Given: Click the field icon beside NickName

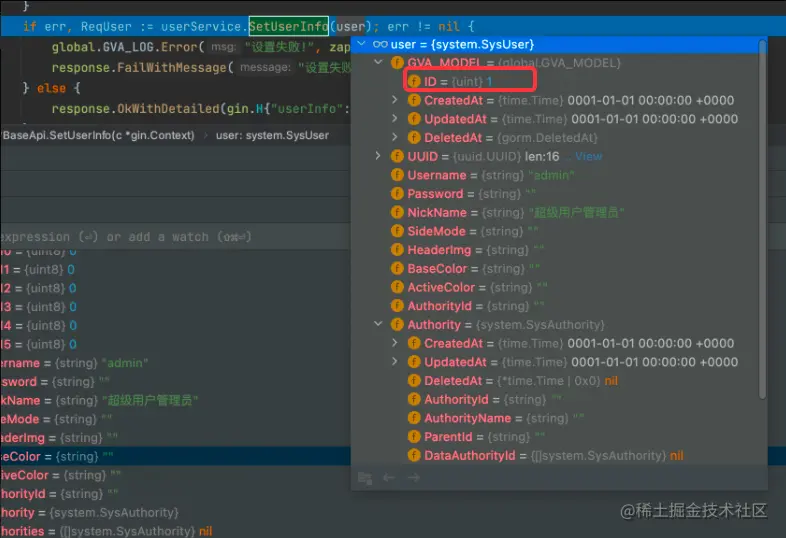Looking at the screenshot, I should pos(397,213).
